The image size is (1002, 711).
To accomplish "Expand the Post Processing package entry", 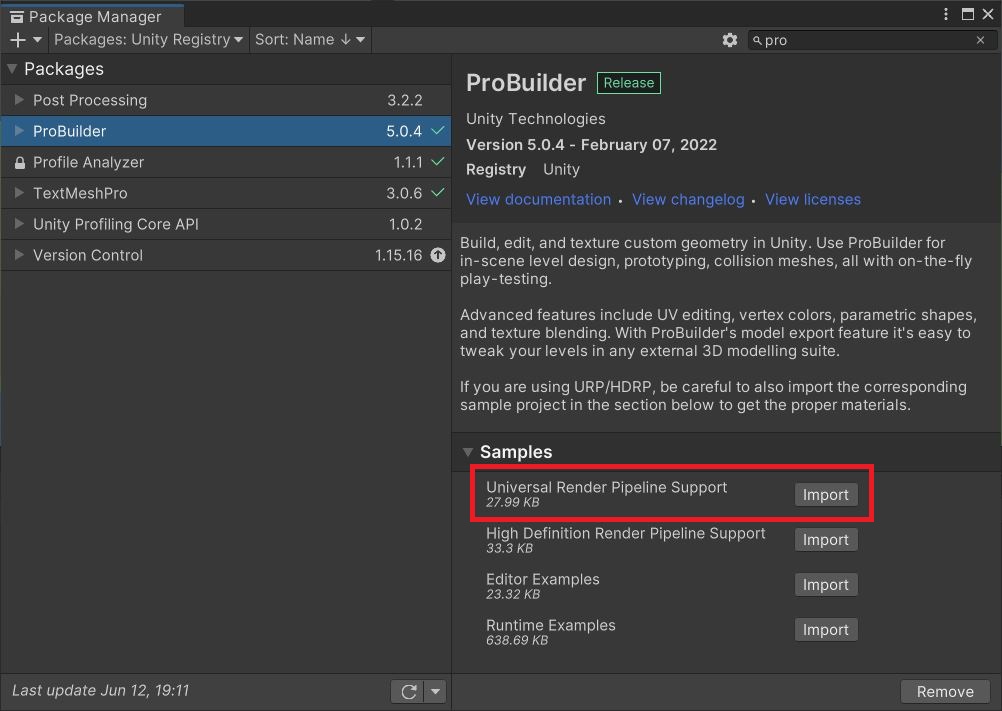I will pos(19,100).
